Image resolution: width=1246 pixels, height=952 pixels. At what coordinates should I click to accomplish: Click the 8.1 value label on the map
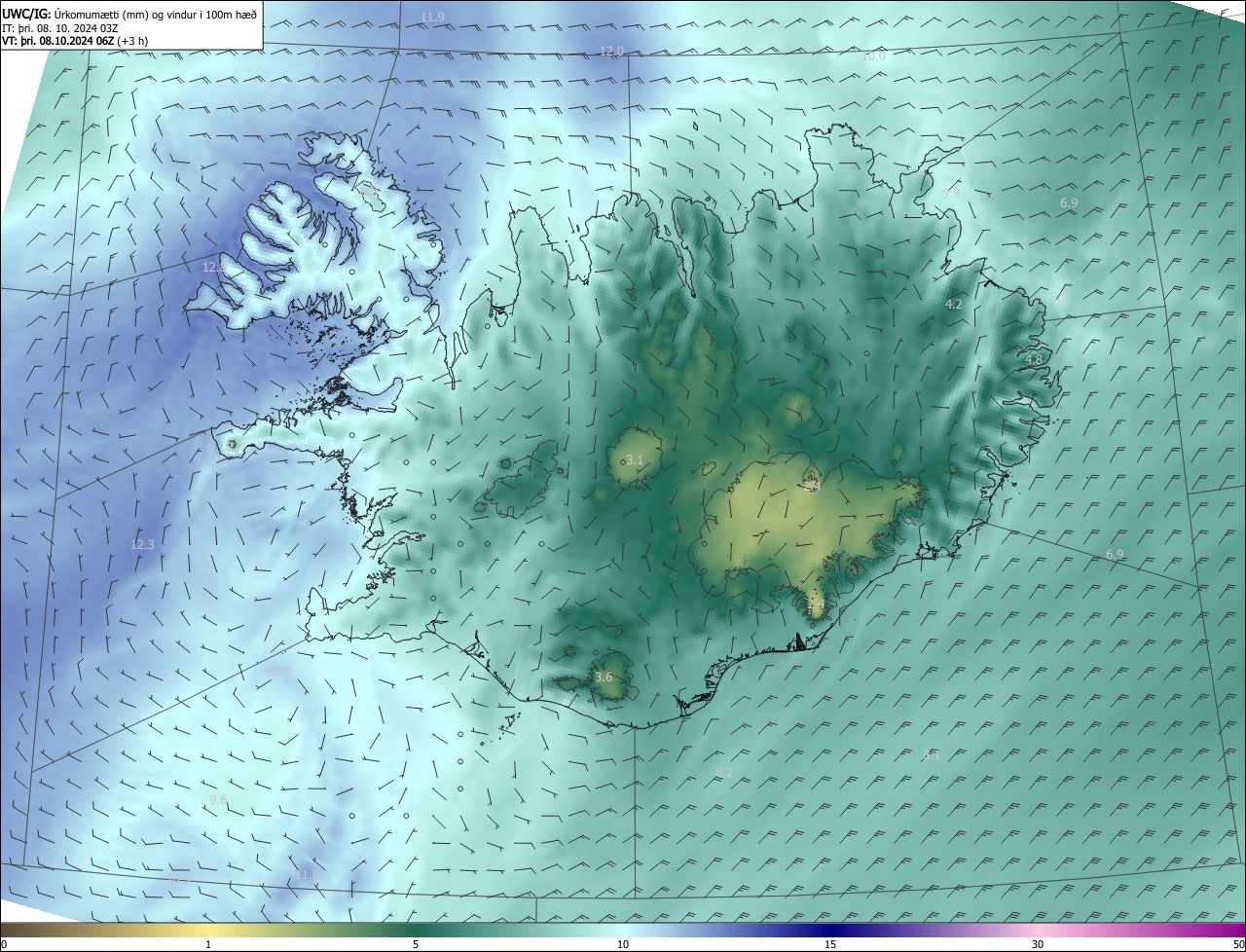932,754
